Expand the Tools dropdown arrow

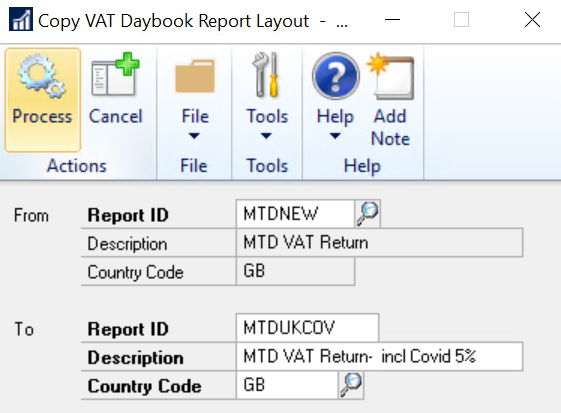pos(266,136)
